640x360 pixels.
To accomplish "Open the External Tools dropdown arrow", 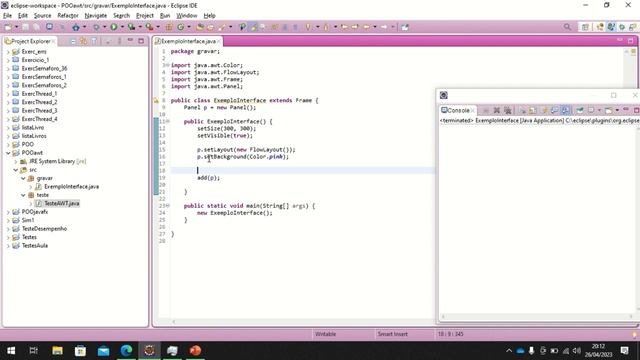I will pos(158,27).
